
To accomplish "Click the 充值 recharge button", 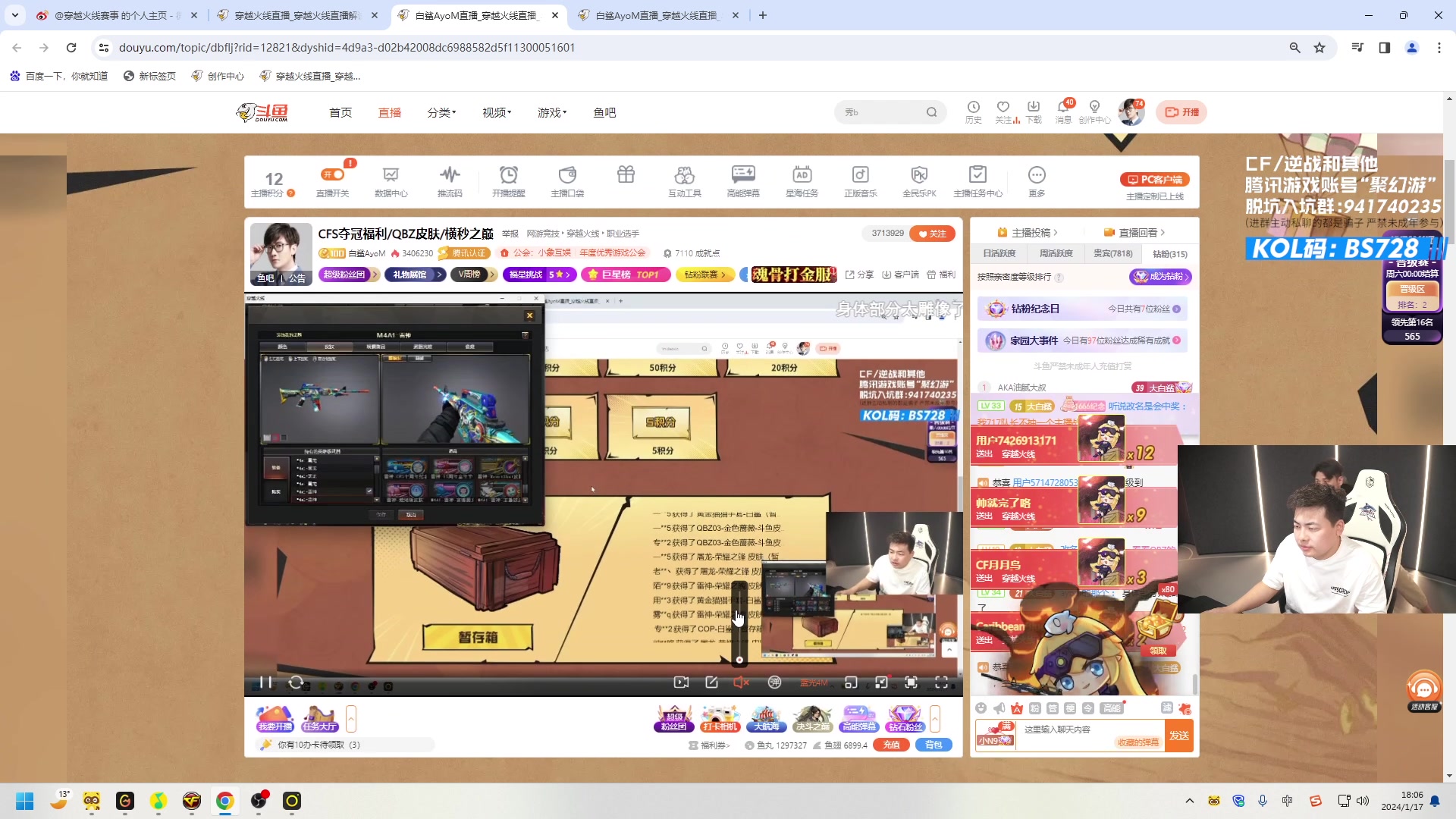I will click(x=891, y=745).
